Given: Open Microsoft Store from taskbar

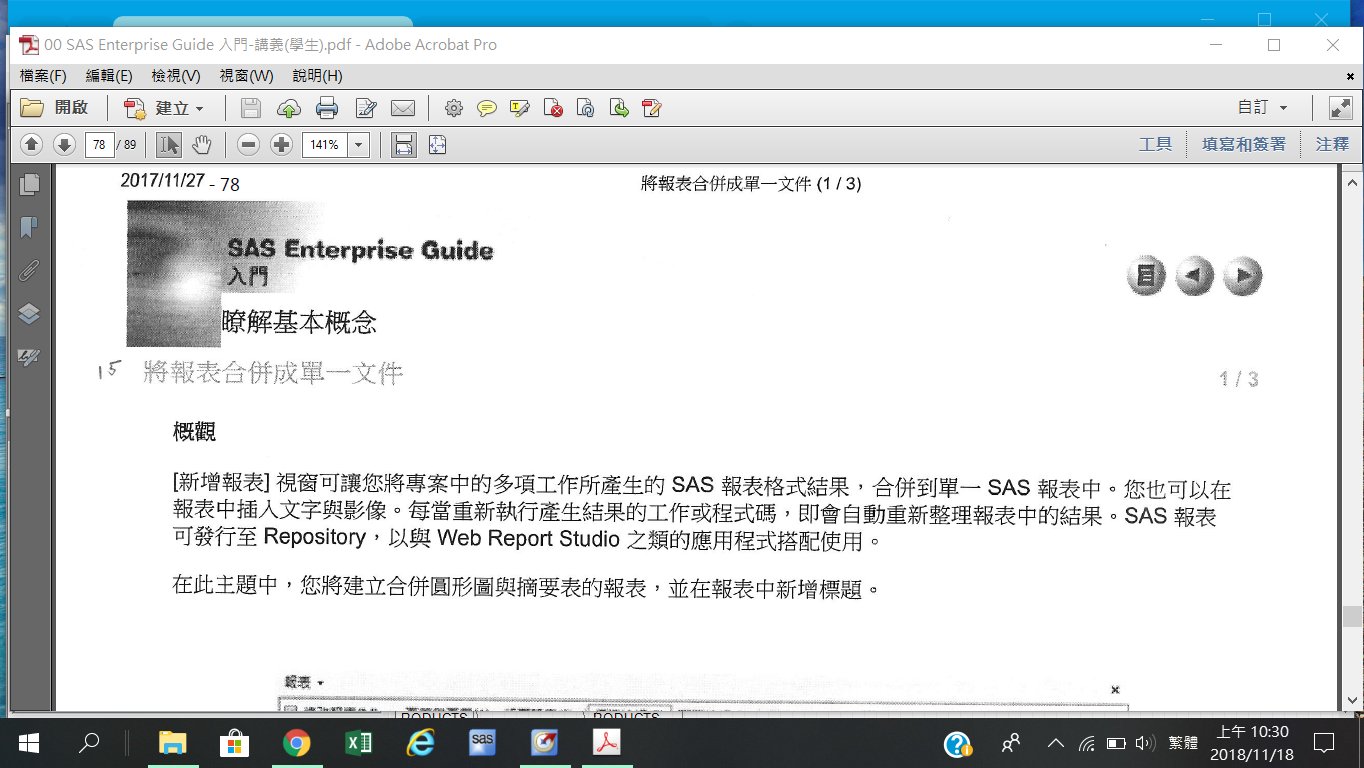Looking at the screenshot, I should 234,743.
